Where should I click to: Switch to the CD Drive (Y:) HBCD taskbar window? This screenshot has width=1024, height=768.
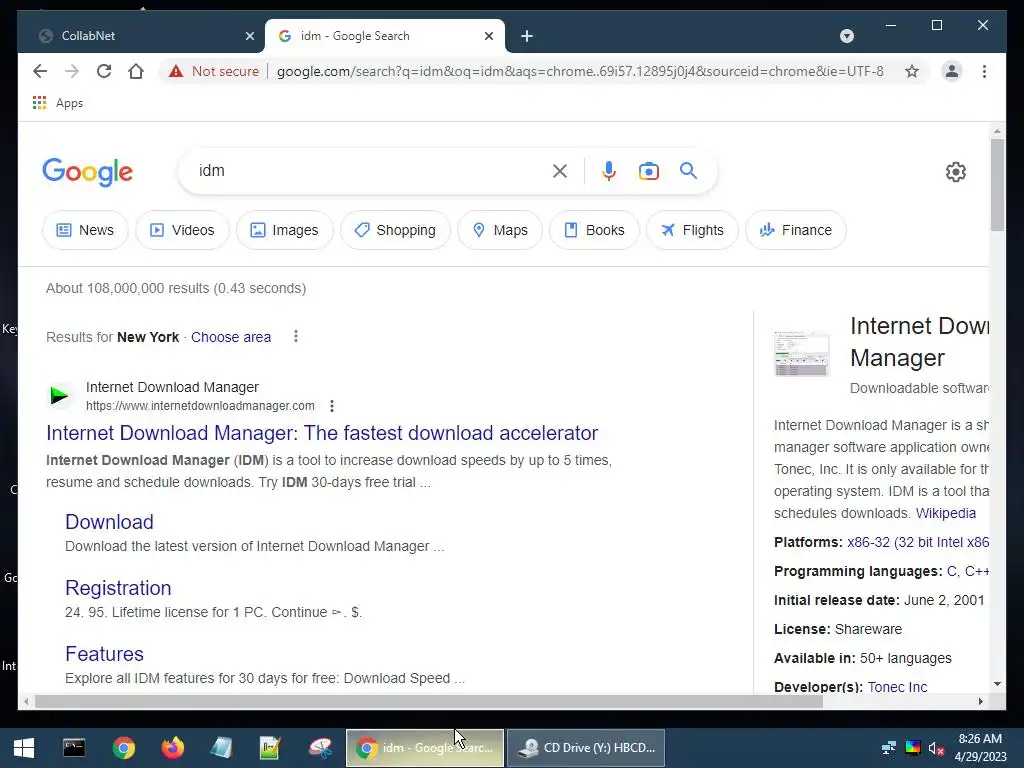point(586,748)
